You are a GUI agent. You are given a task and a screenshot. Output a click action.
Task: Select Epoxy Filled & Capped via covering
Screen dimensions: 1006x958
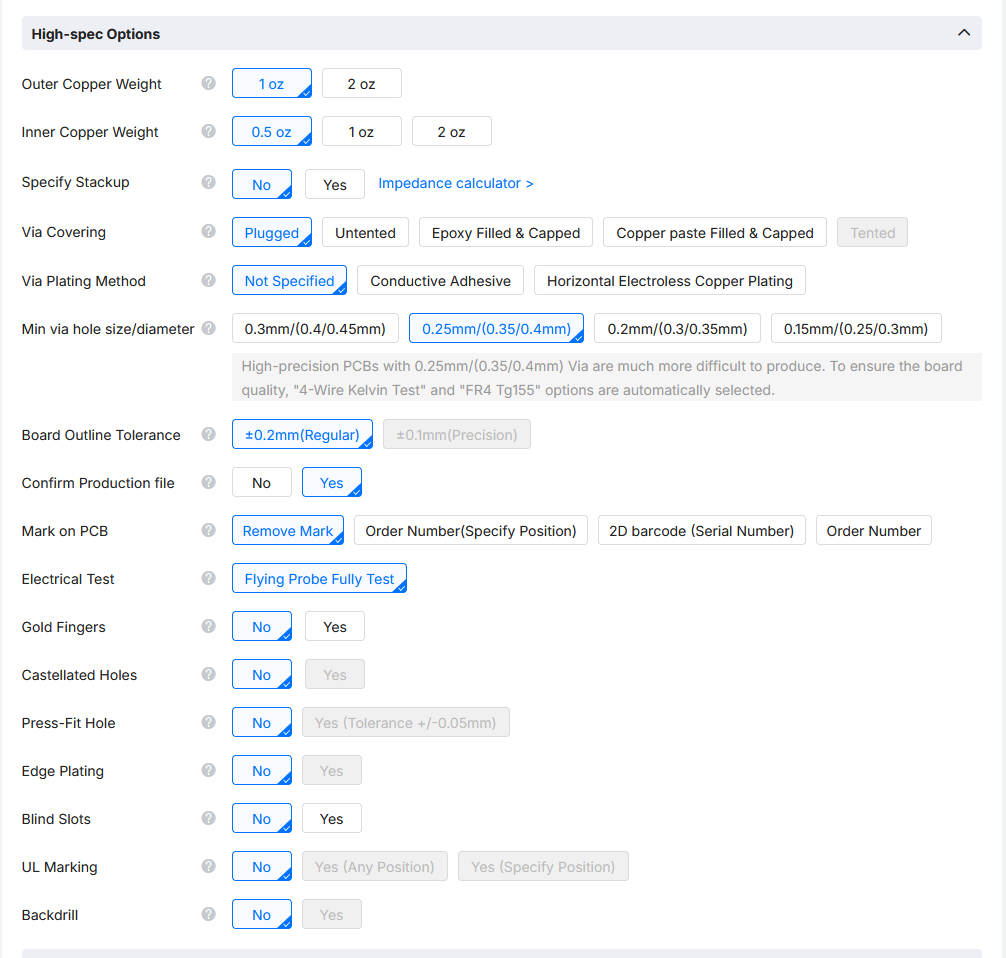(506, 232)
